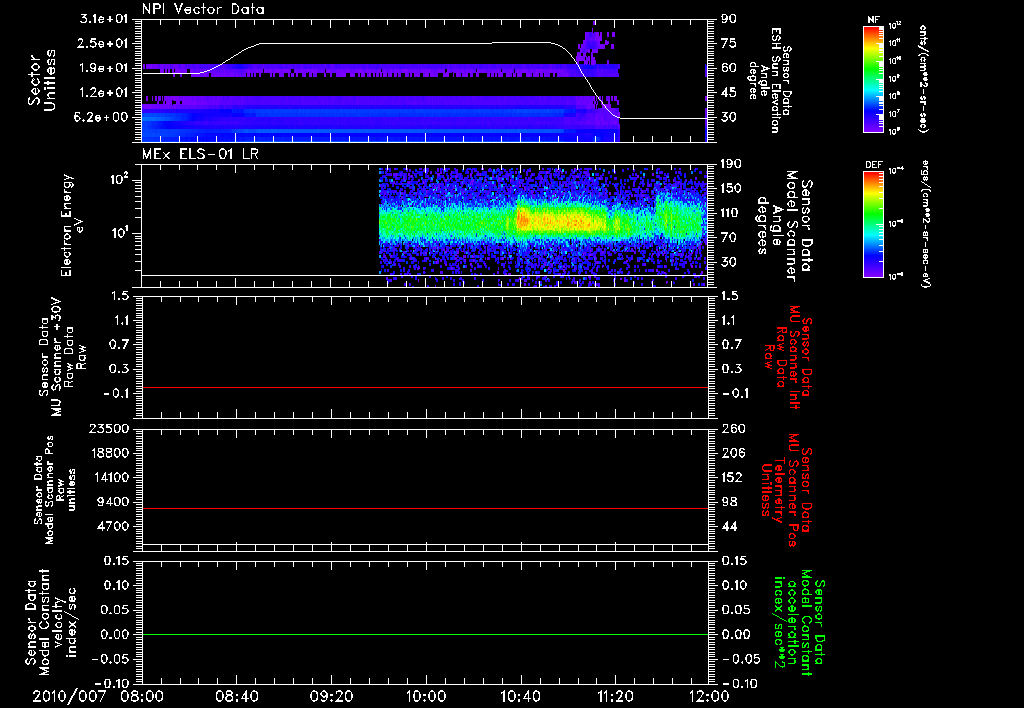Click the green 'Model Constant acceleration' label
The height and width of the screenshot is (708, 1024).
pyautogui.click(x=799, y=622)
